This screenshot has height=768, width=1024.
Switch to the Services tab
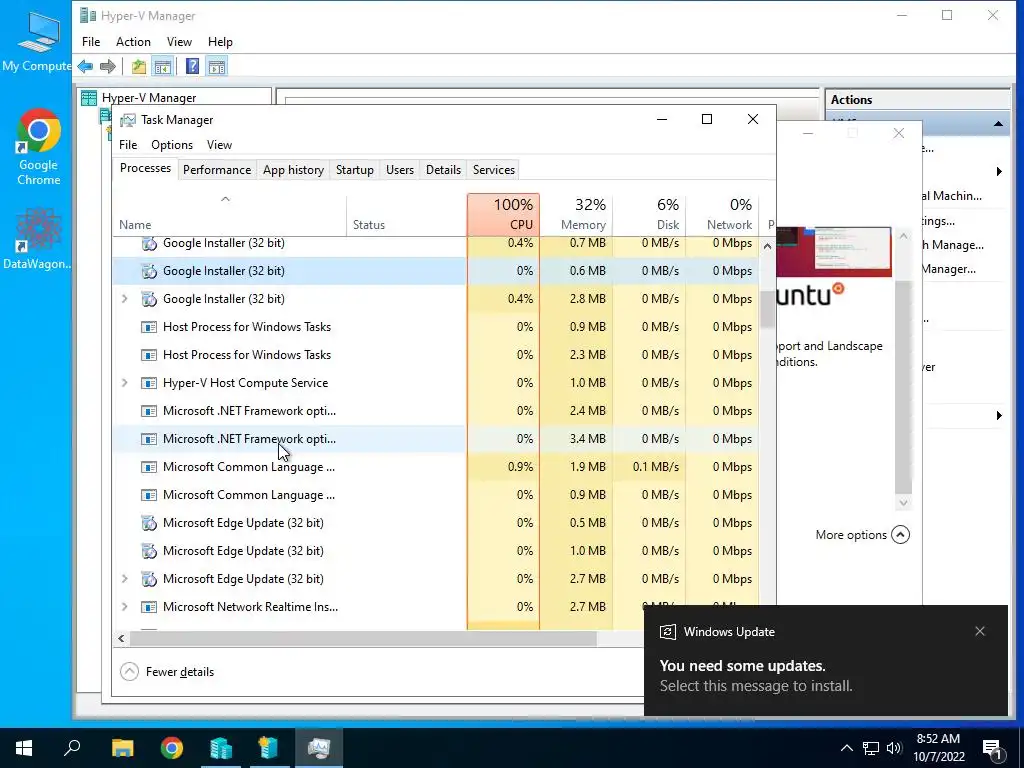click(x=494, y=170)
